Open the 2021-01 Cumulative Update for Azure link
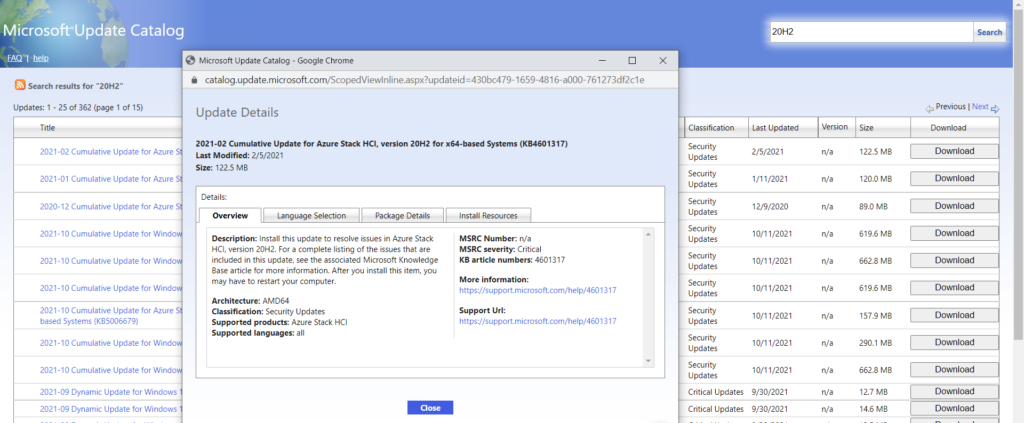The image size is (1024, 423). coord(111,179)
